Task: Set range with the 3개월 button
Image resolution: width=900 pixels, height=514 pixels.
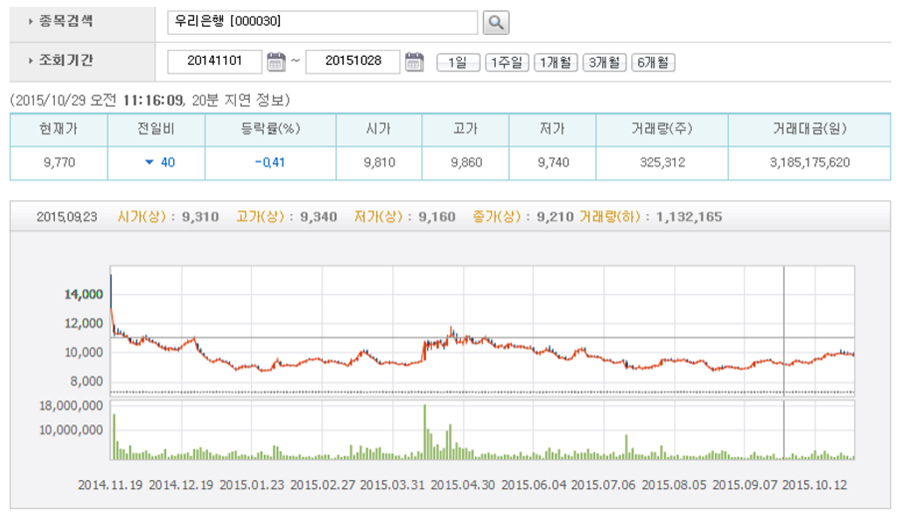Action: coord(604,63)
